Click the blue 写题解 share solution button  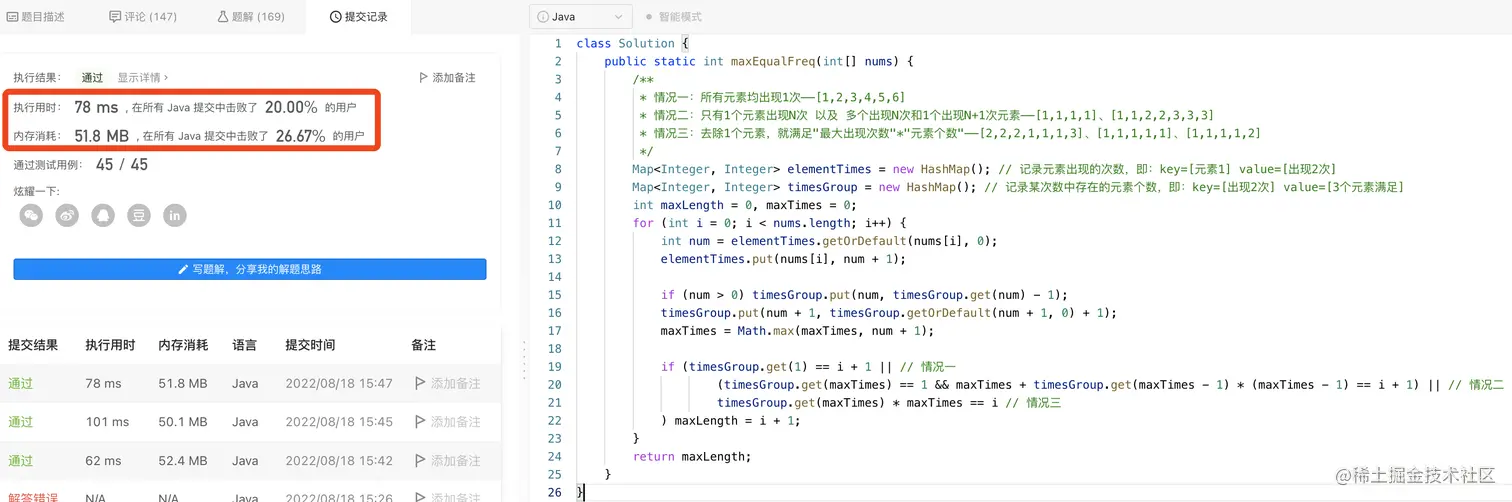pyautogui.click(x=250, y=269)
